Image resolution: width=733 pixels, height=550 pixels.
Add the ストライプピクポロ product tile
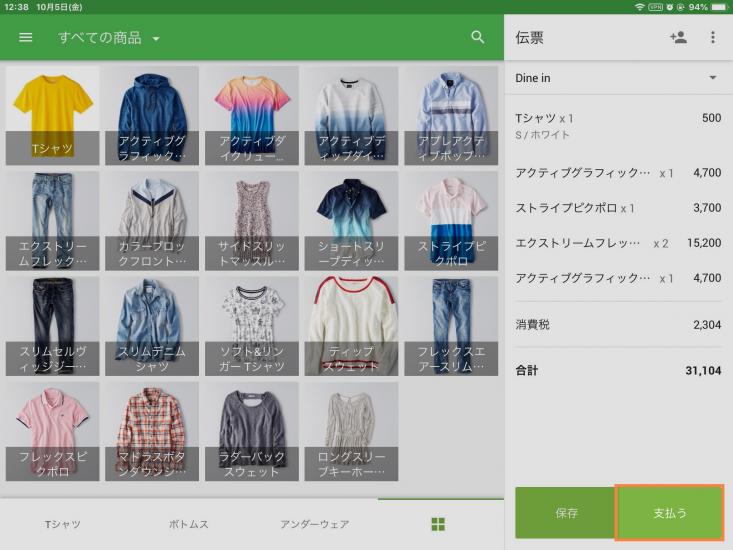click(451, 221)
